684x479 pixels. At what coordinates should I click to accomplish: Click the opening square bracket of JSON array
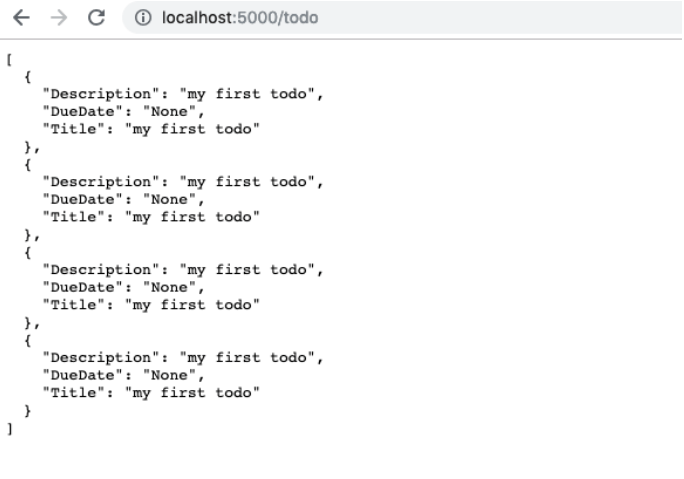click(9, 59)
